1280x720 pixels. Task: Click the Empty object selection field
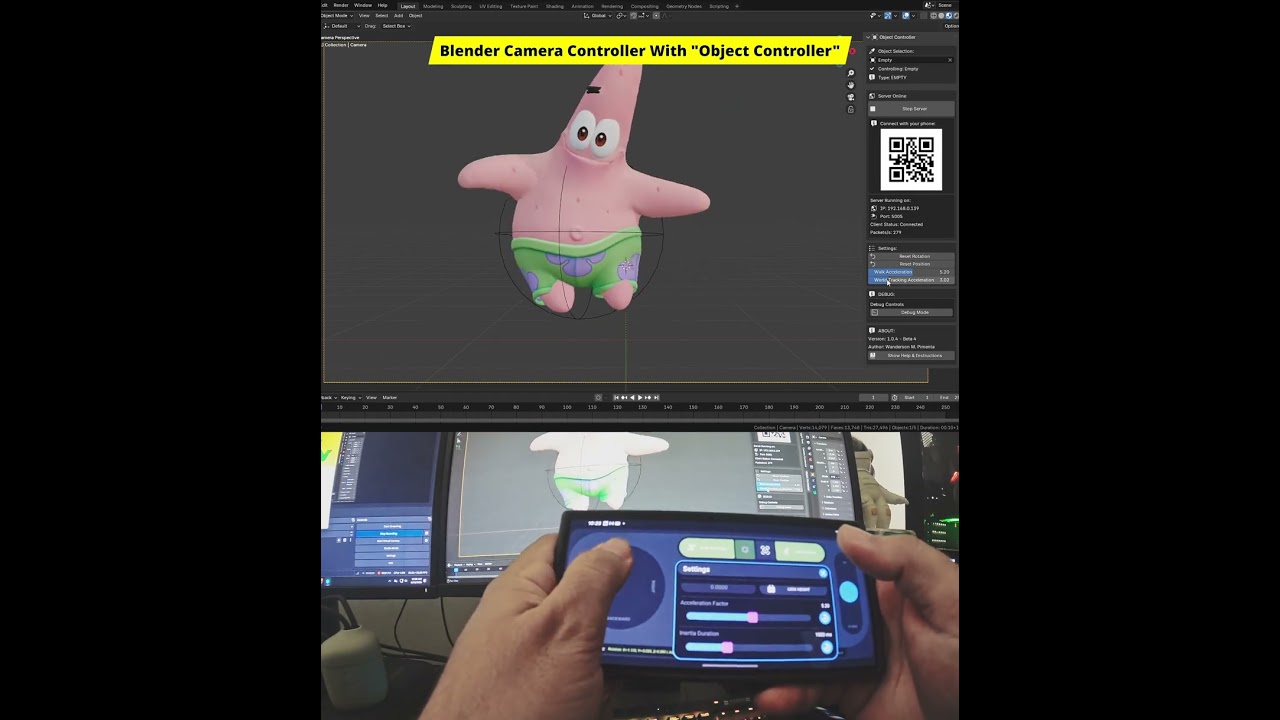[x=910, y=60]
